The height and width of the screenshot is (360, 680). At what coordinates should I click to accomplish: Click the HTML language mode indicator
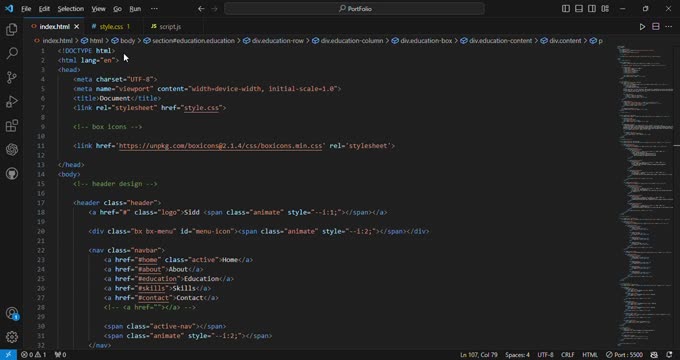pyautogui.click(x=590, y=355)
